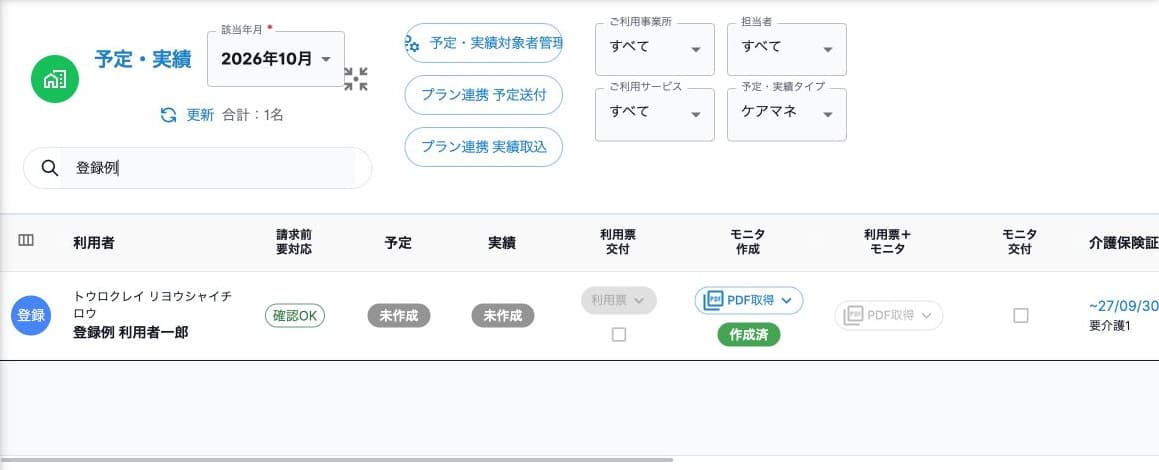Click モニタ交付 column header
This screenshot has height=470, width=1159.
(x=1020, y=242)
